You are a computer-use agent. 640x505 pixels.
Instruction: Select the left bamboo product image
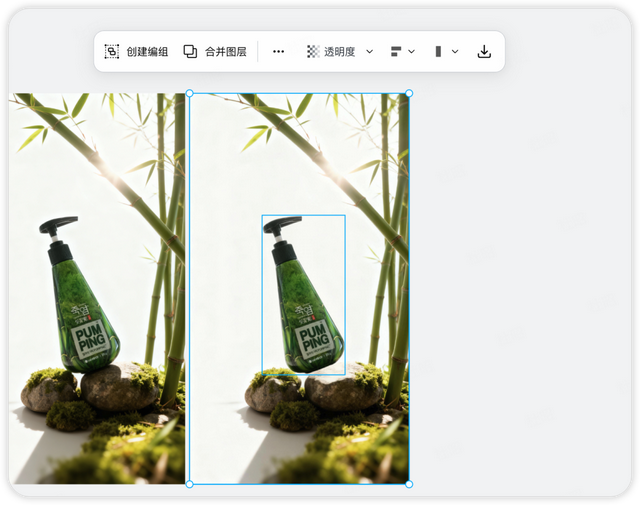pos(97,289)
